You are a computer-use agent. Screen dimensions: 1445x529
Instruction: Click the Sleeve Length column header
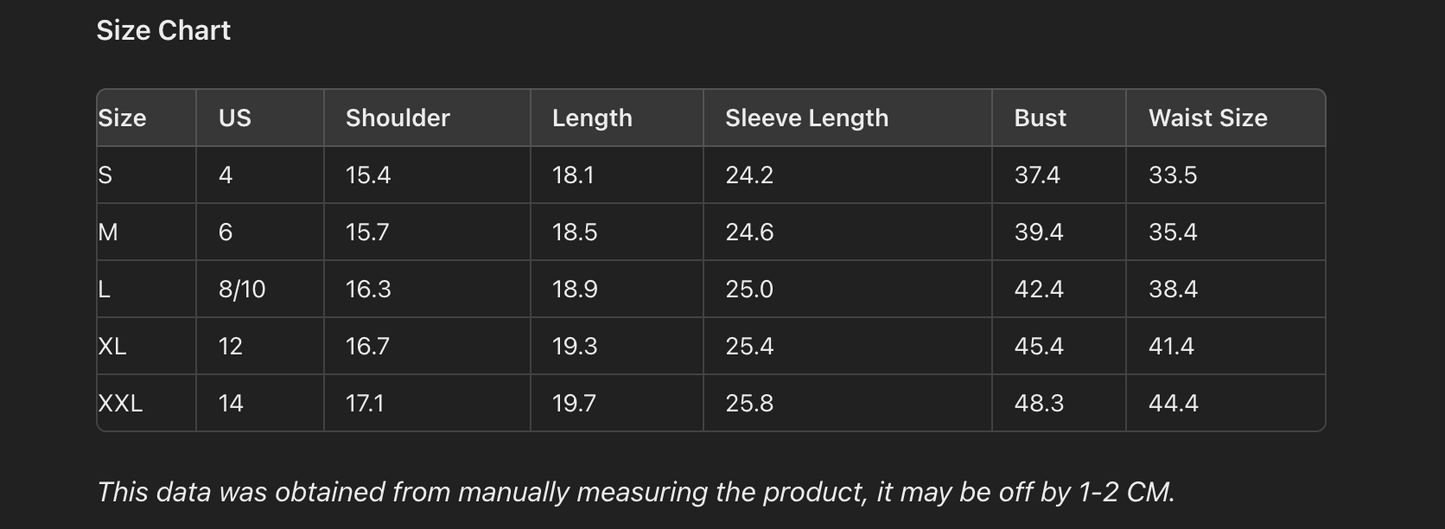(x=806, y=118)
